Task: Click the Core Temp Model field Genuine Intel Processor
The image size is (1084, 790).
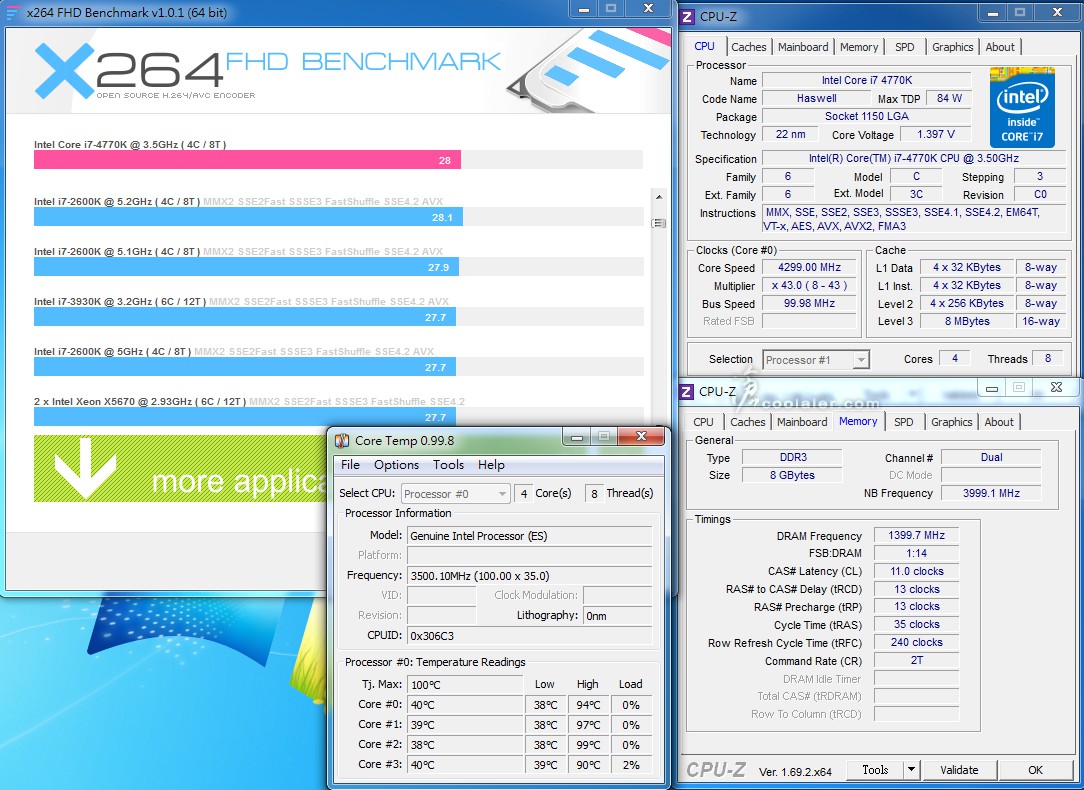Action: pos(530,536)
